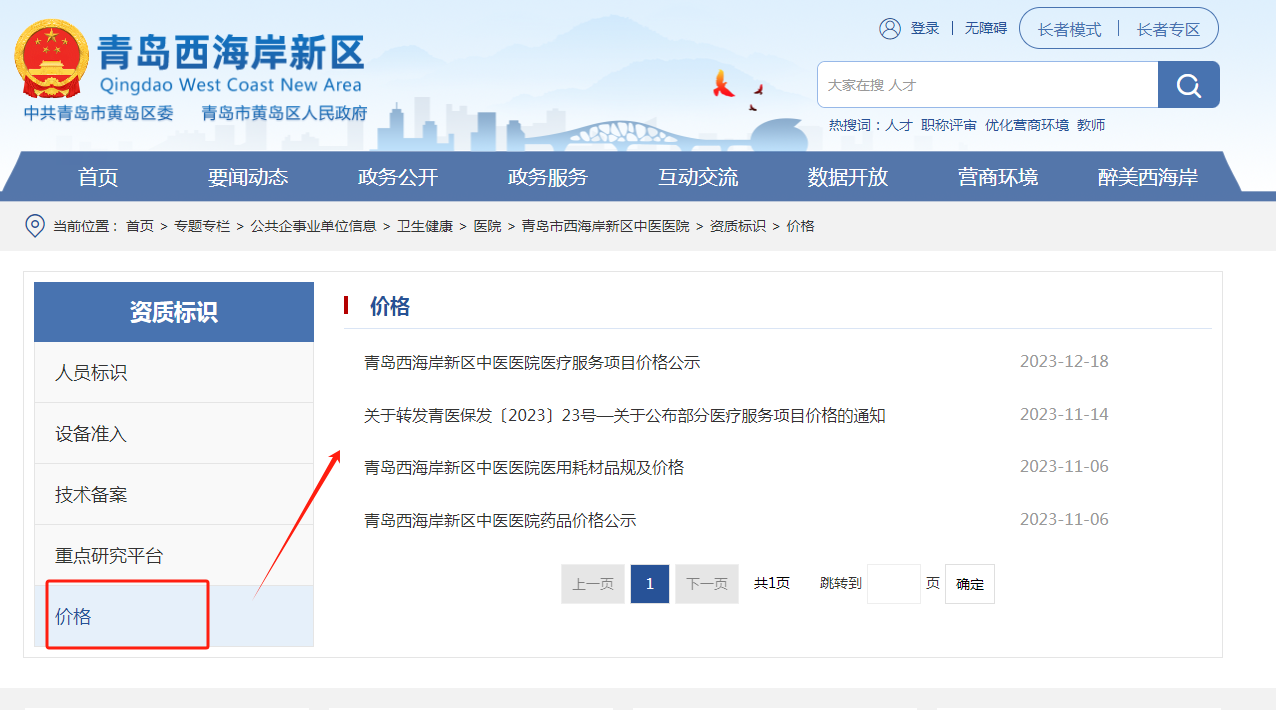The height and width of the screenshot is (710, 1276).
Task: Click the hot search term 职称评审
Action: tap(948, 125)
